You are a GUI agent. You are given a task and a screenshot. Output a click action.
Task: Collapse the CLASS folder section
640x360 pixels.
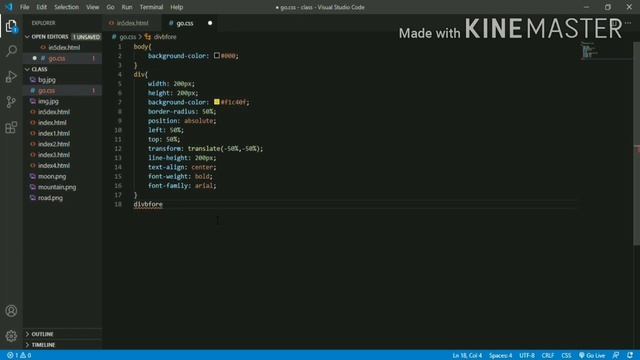39,69
